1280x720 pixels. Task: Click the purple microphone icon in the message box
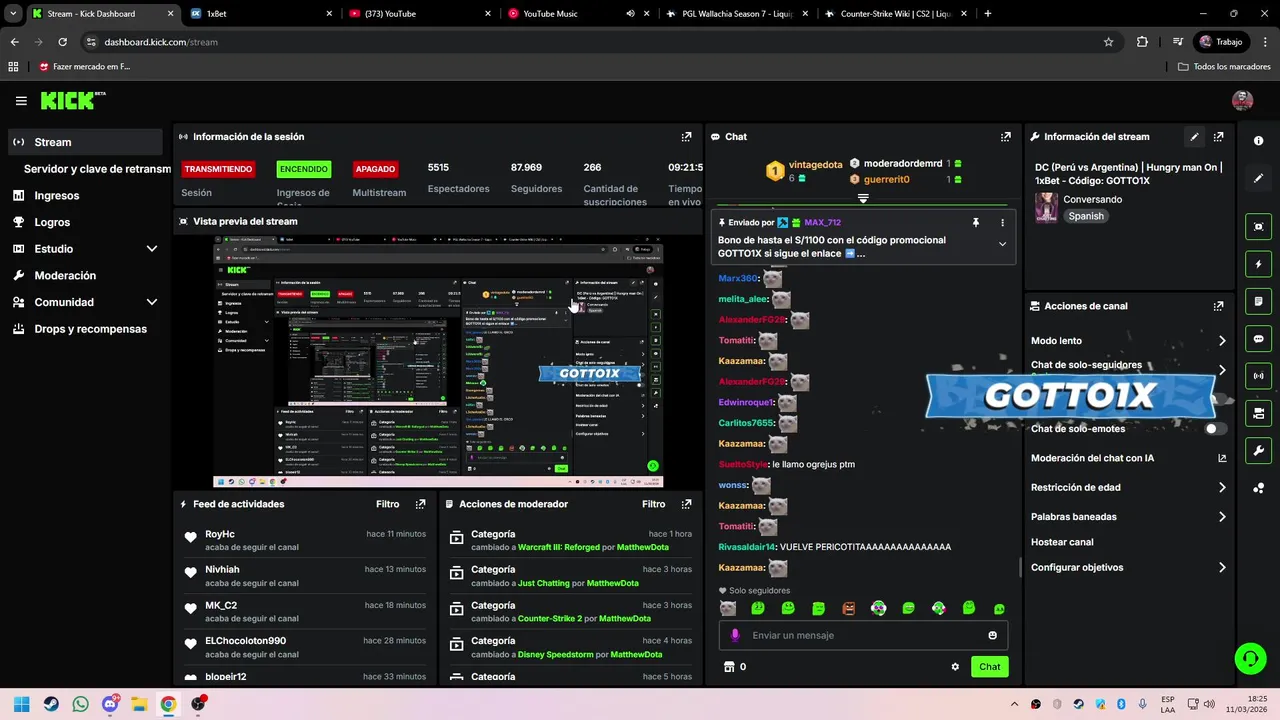click(735, 635)
